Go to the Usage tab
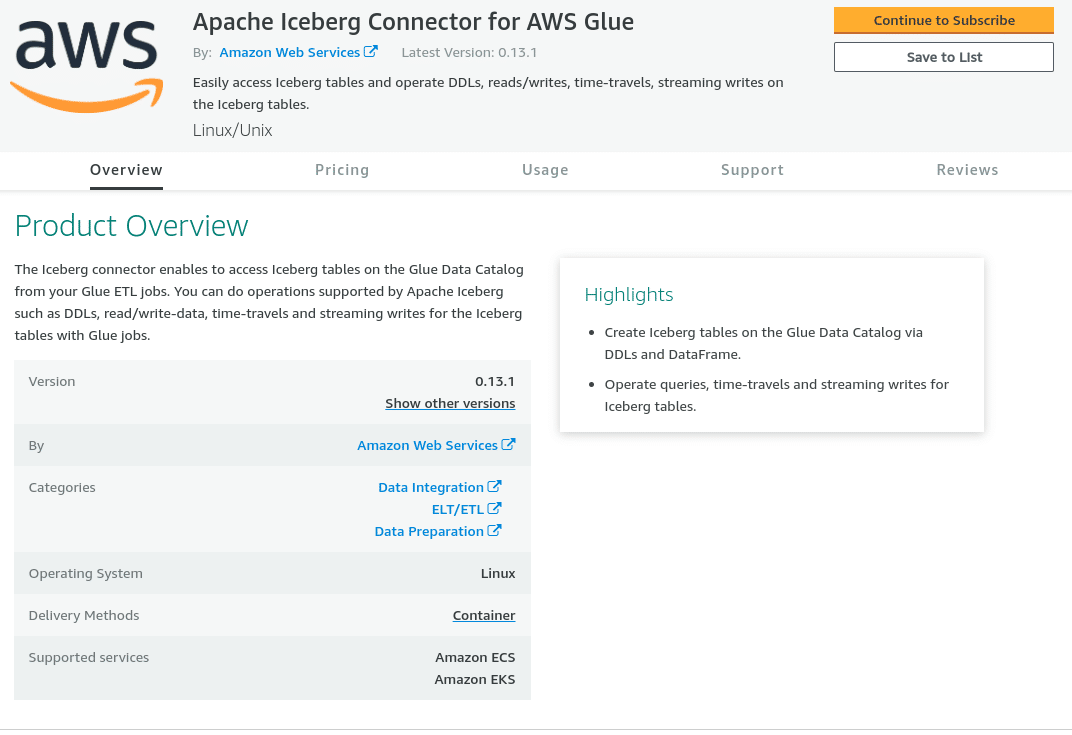 [545, 170]
